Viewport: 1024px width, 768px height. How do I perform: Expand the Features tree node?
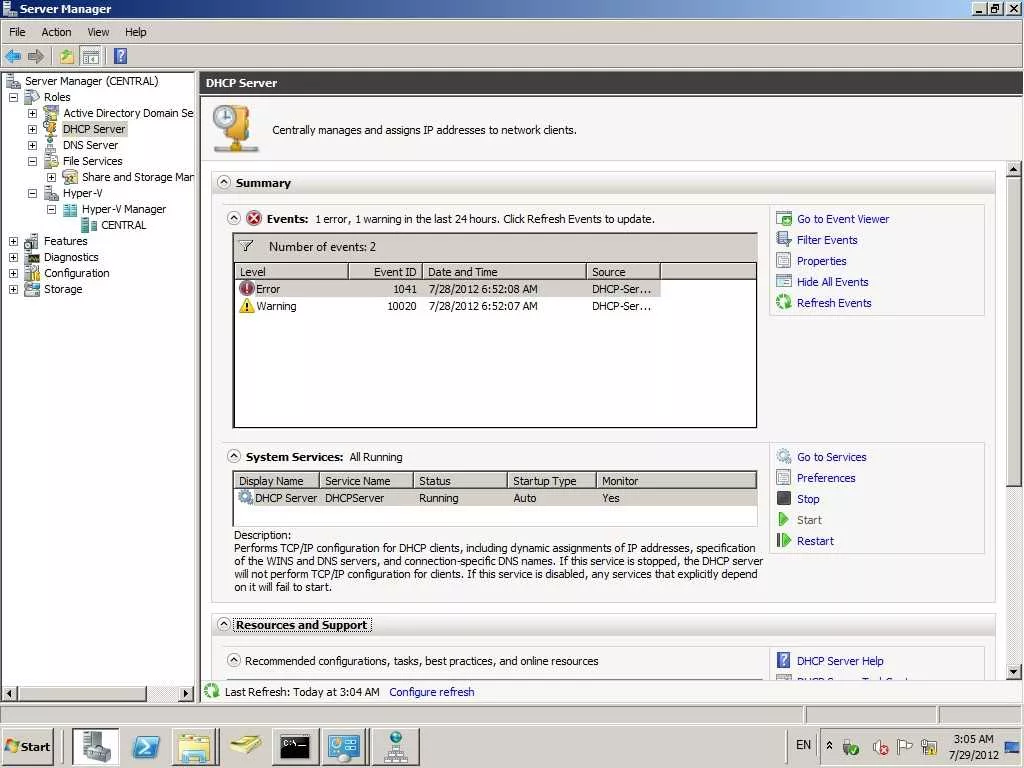click(x=13, y=241)
